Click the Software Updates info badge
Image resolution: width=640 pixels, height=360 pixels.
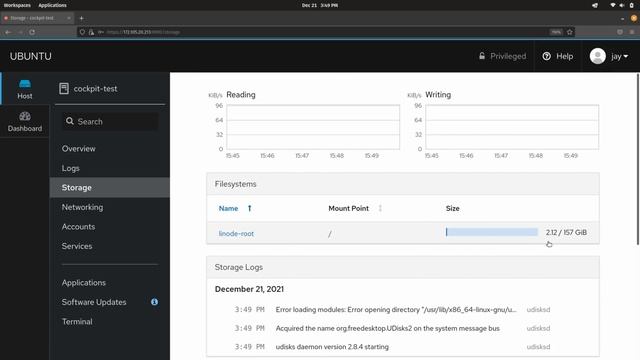tap(154, 302)
